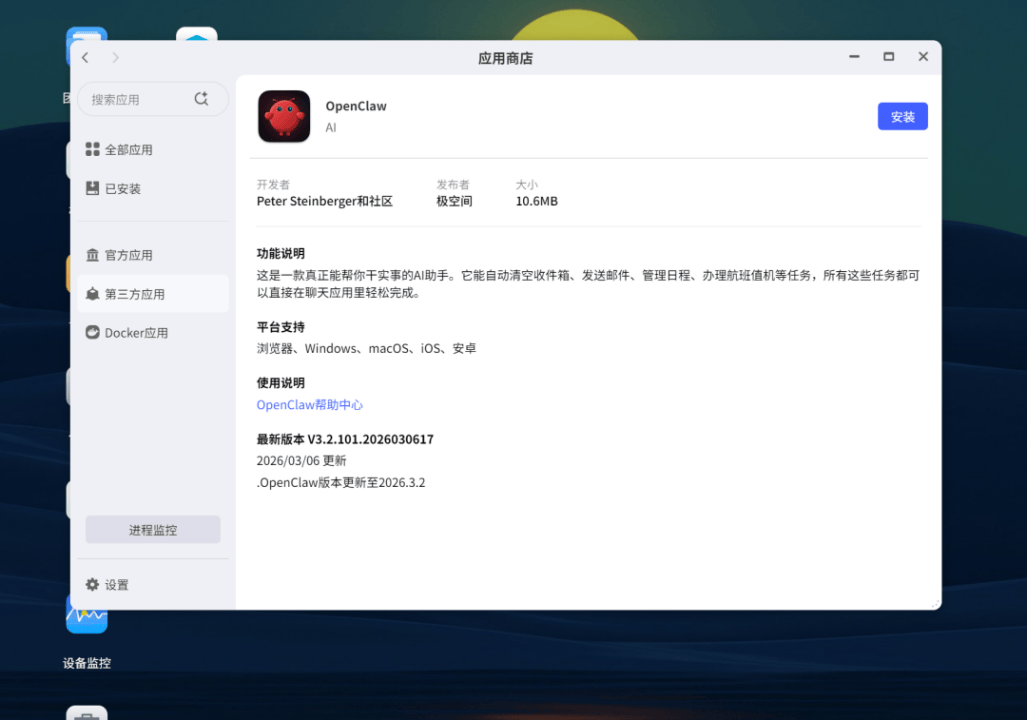Click the blue 安装 button

click(x=902, y=117)
